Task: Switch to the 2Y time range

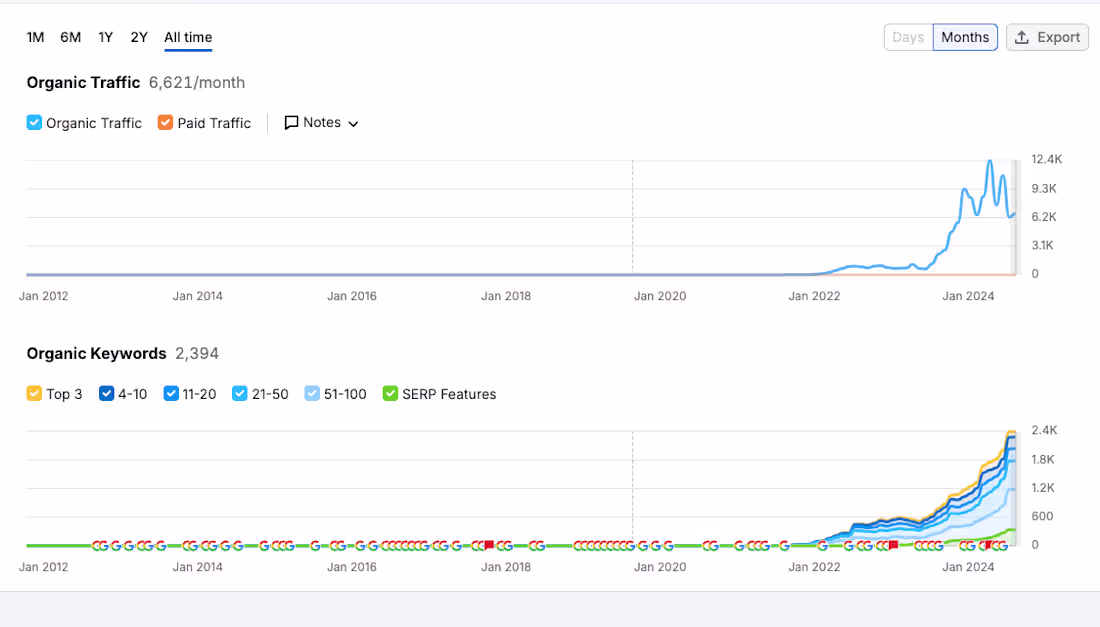Action: (139, 37)
